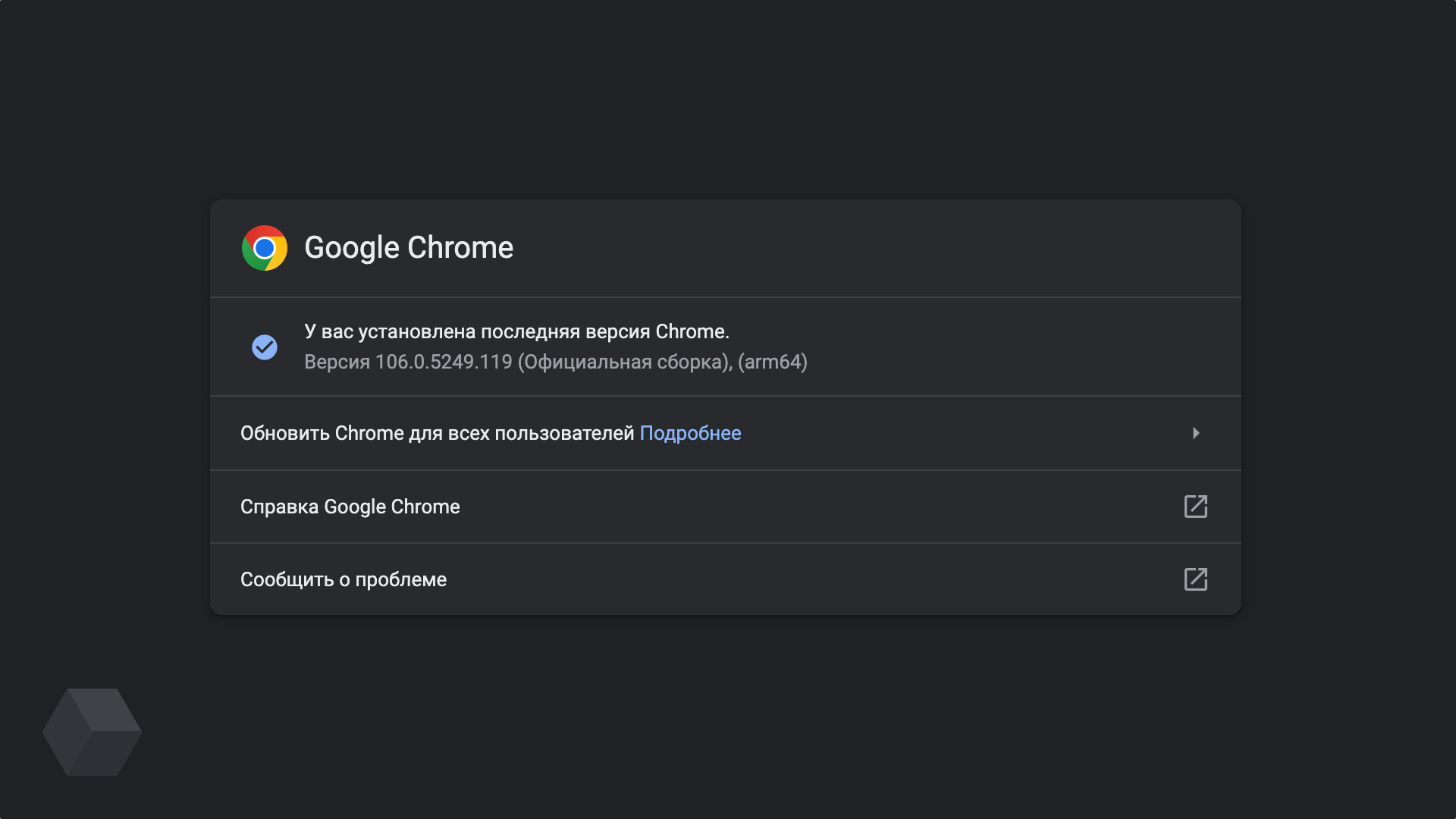Click the У вас установлена последняя версия text
The width and height of the screenshot is (1456, 819).
[516, 331]
